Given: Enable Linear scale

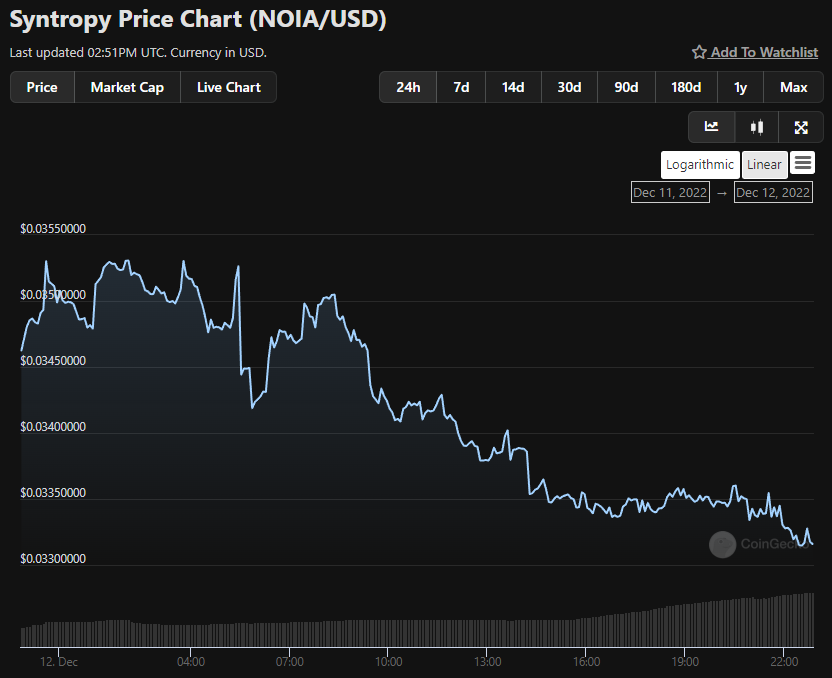Looking at the screenshot, I should click(764, 165).
